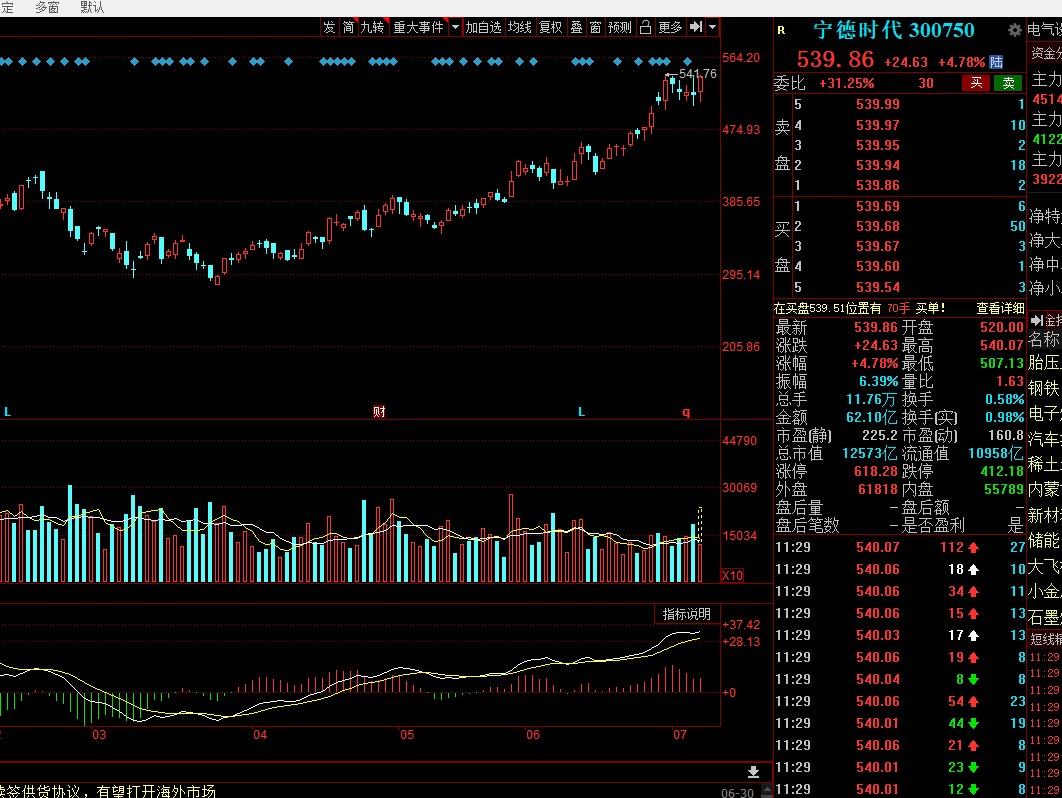Toggle the chart lock icon
Image resolution: width=1062 pixels, height=798 pixels.
(x=645, y=27)
